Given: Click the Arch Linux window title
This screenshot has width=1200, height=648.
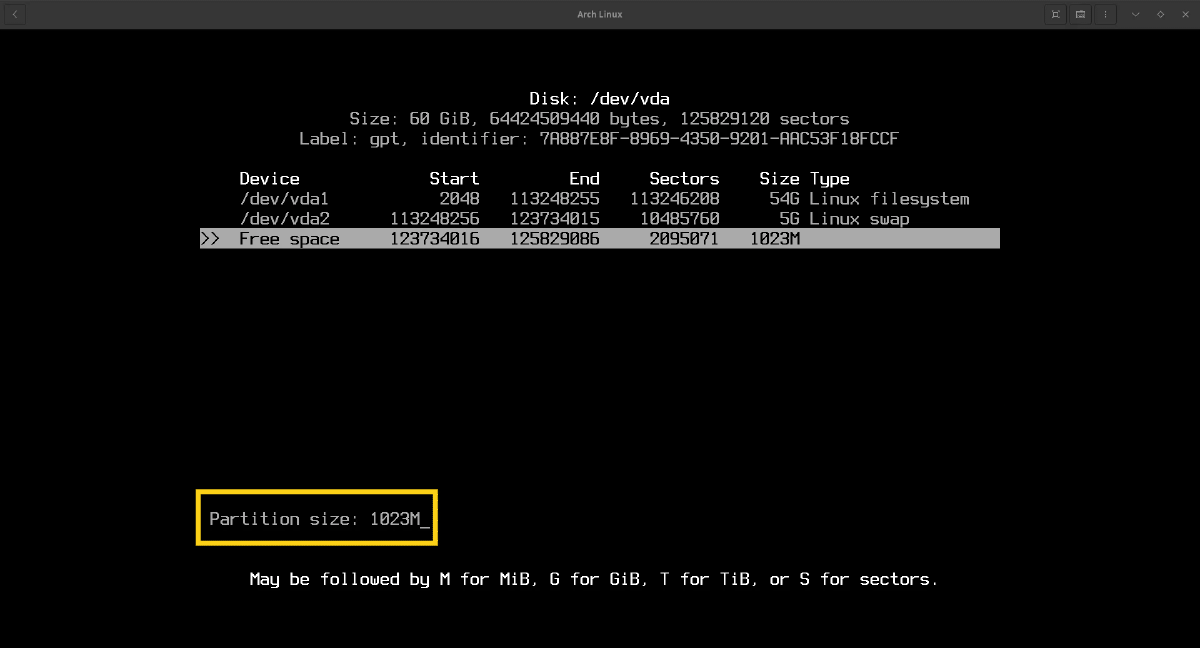Looking at the screenshot, I should (599, 14).
